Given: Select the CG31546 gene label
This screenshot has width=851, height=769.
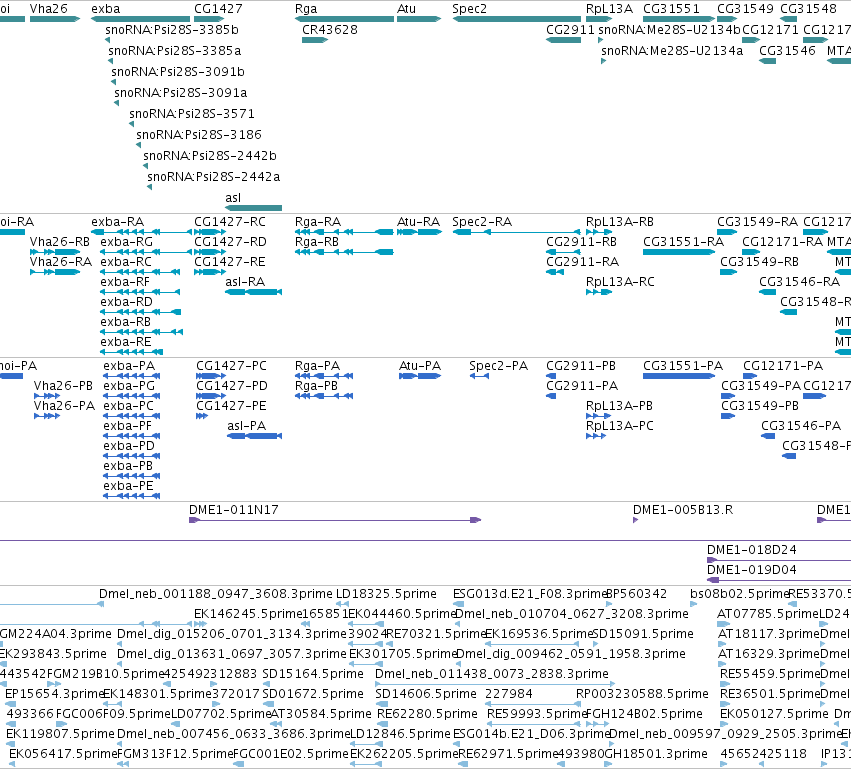Looking at the screenshot, I should pos(788,51).
